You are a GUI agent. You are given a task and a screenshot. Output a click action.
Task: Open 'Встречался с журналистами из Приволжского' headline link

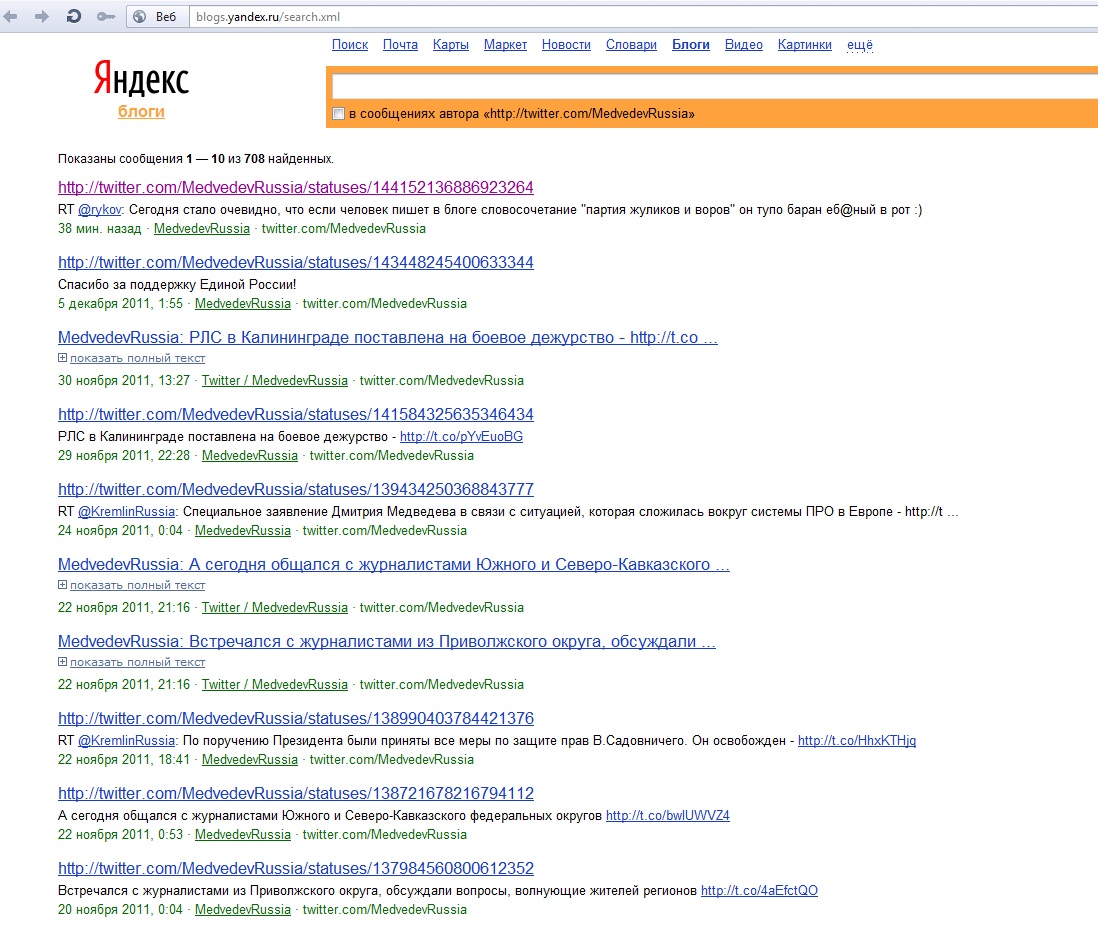pyautogui.click(x=387, y=641)
